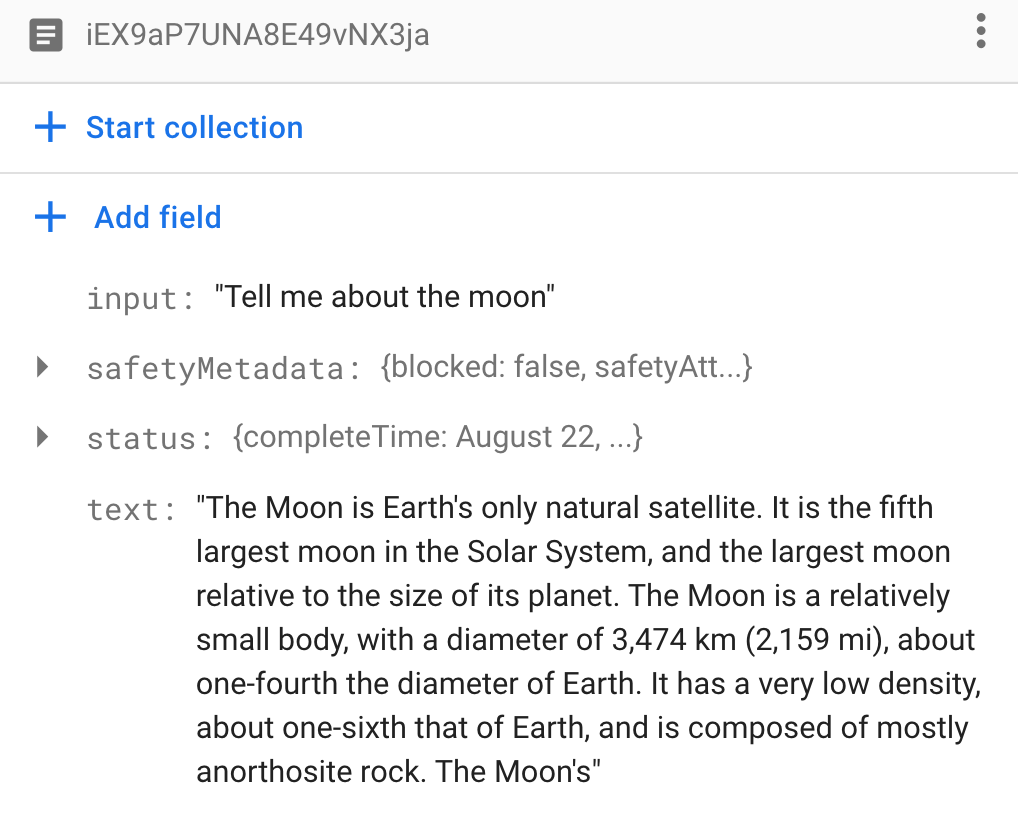Viewport: 1018px width, 828px height.
Task: Click the plus icon next to Add field
Action: [50, 217]
